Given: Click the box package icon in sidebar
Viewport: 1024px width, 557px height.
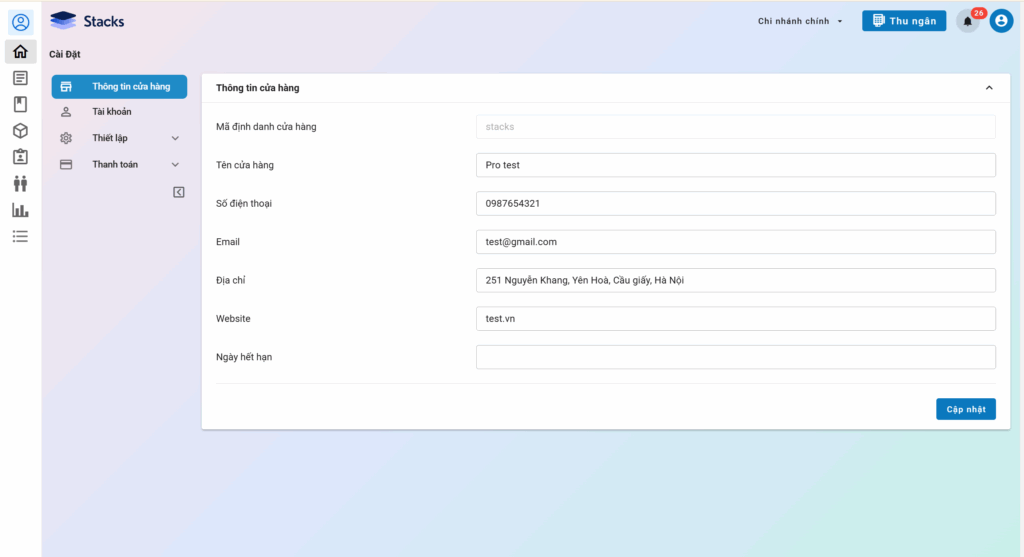Looking at the screenshot, I should 20,131.
